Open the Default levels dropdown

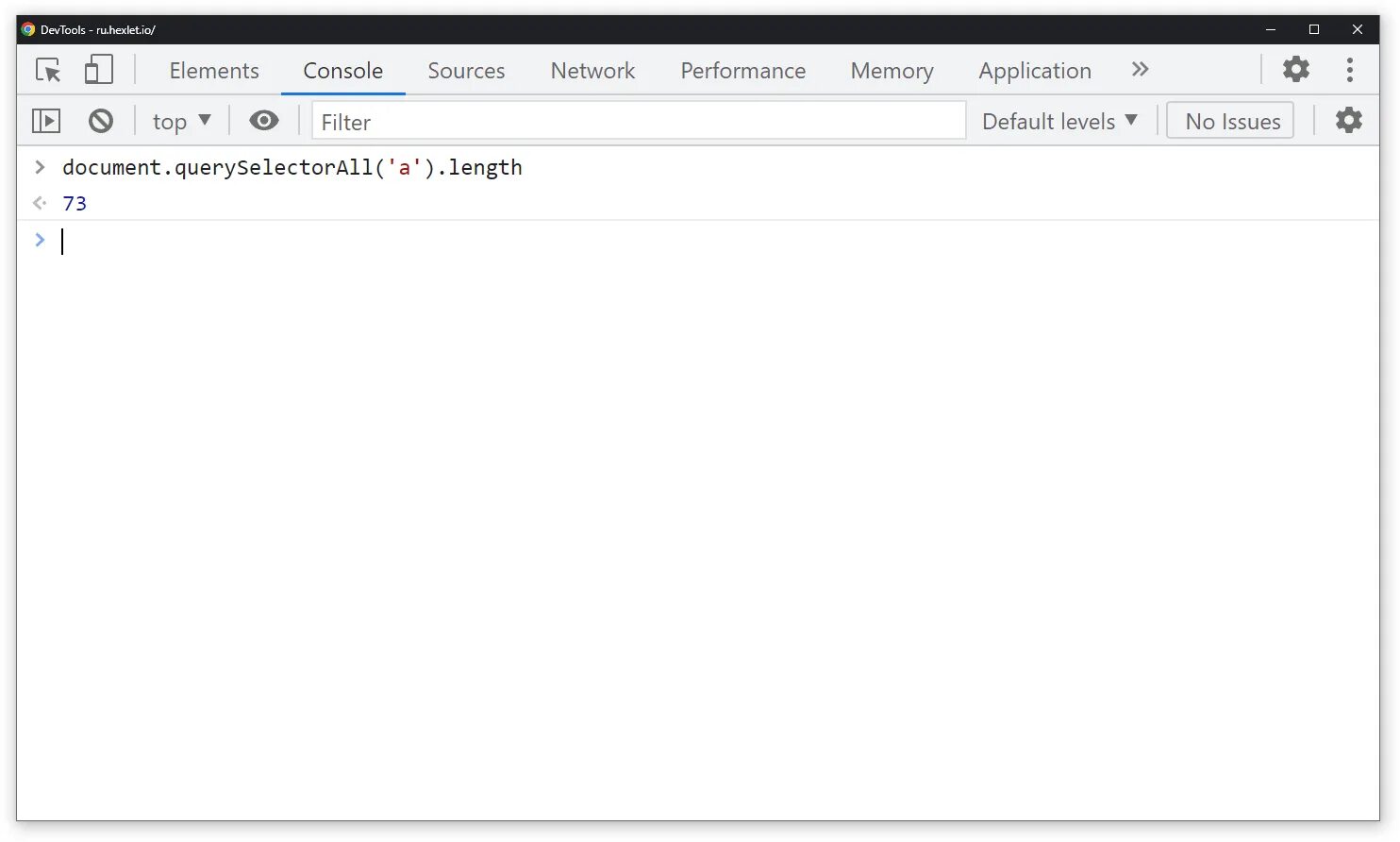(x=1059, y=121)
